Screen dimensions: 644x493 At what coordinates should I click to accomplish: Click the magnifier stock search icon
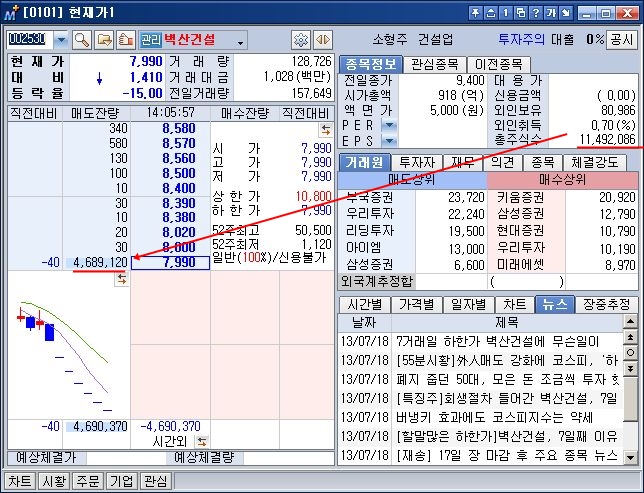tap(82, 40)
